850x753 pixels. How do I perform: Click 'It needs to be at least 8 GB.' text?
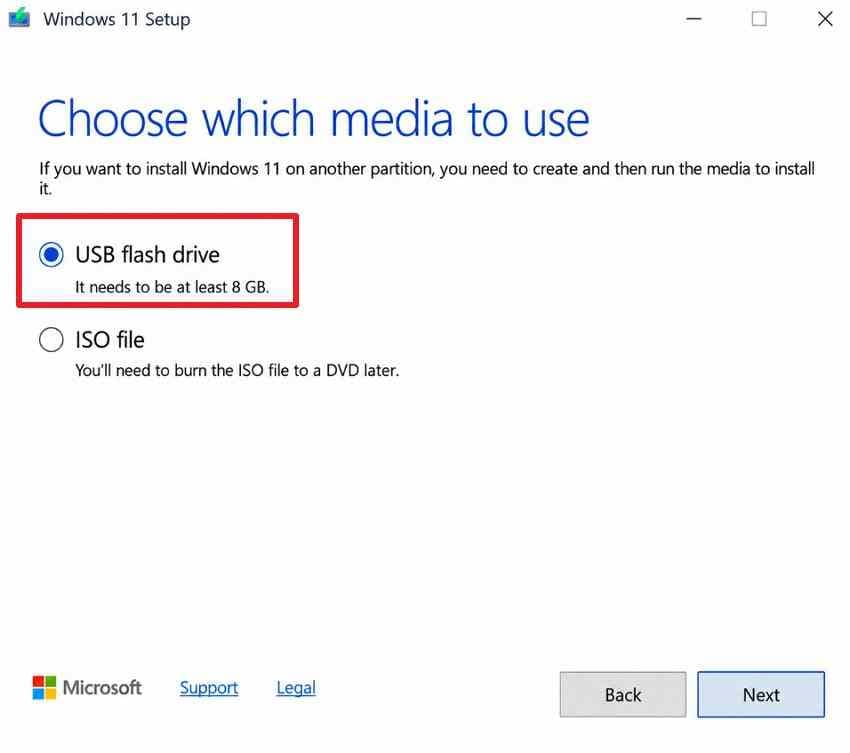click(x=172, y=287)
